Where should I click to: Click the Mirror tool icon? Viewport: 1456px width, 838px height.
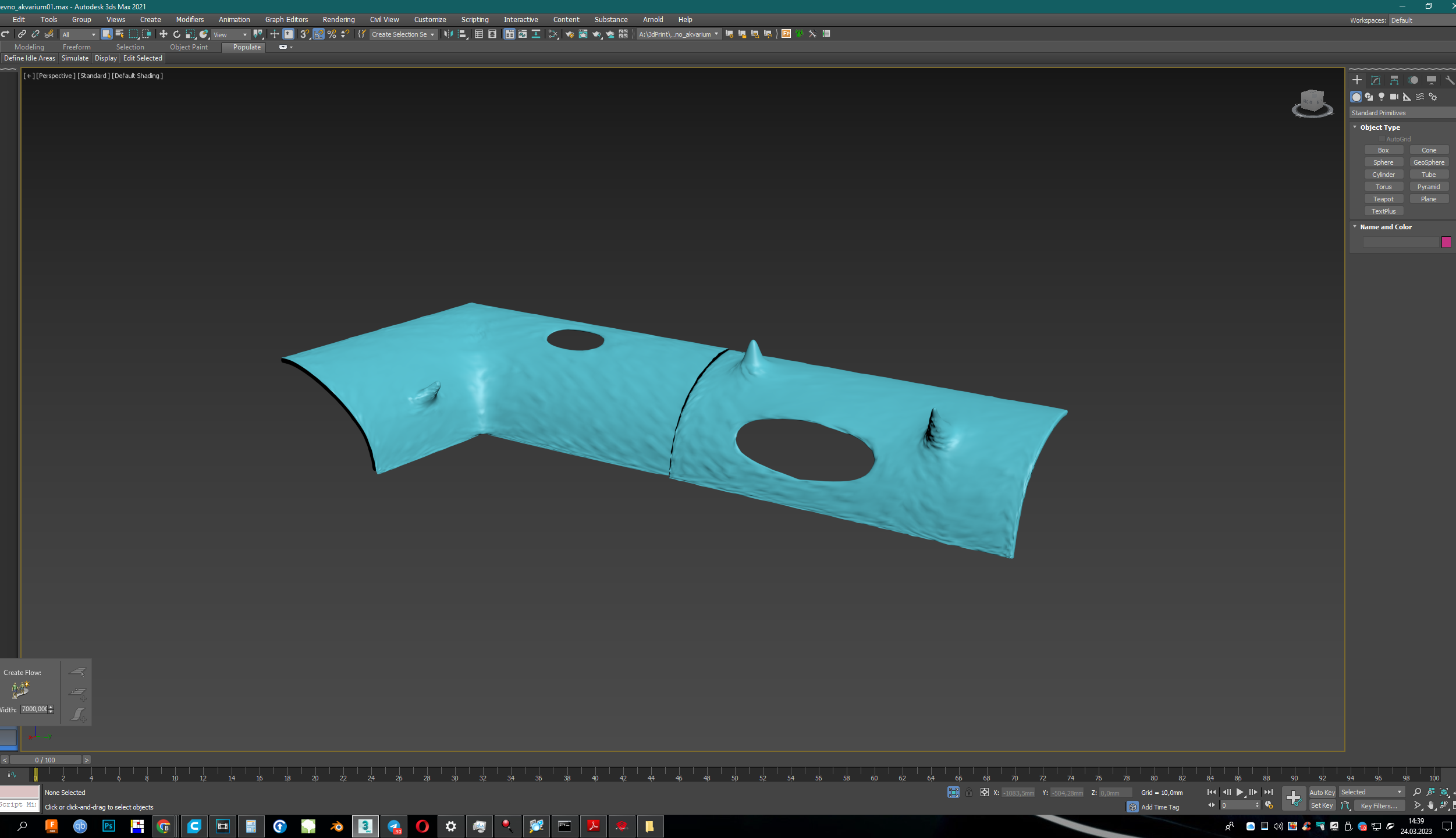(448, 34)
